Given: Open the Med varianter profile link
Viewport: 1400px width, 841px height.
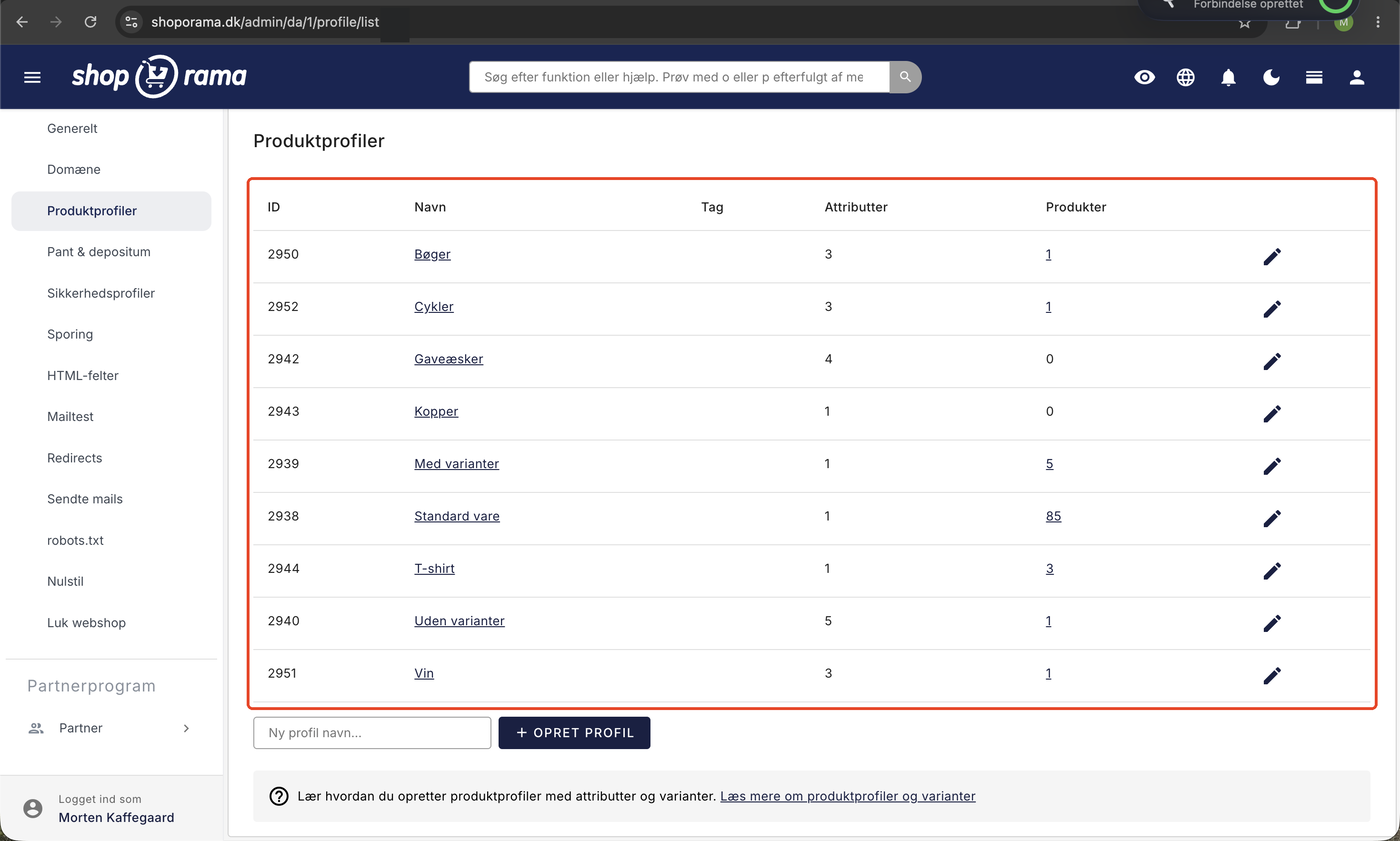Looking at the screenshot, I should pyautogui.click(x=457, y=464).
